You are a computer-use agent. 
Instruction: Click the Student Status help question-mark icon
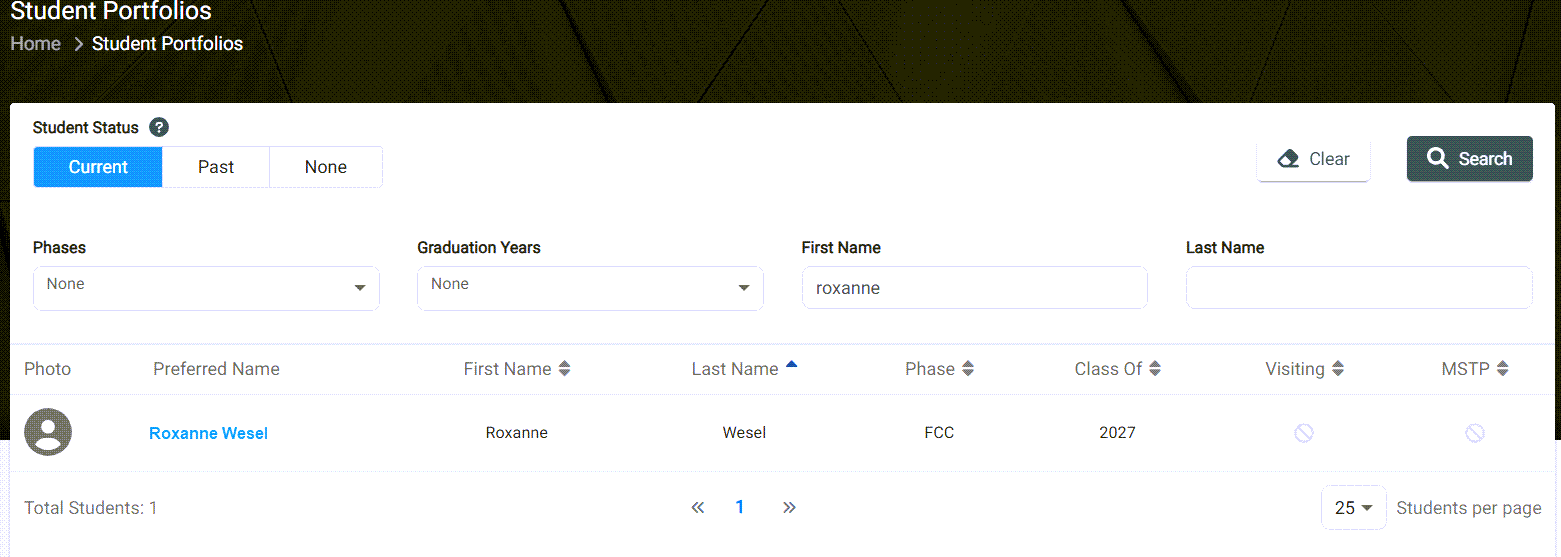point(159,127)
